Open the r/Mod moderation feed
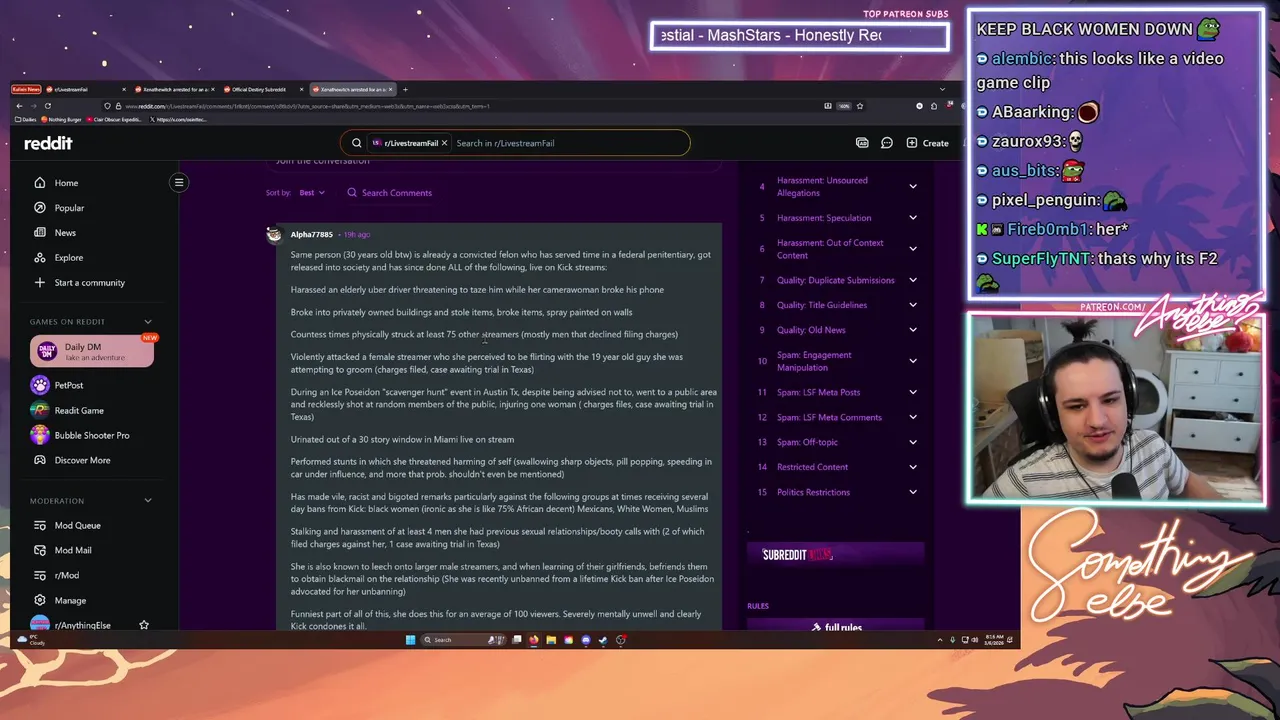This screenshot has height=720, width=1280. (x=57, y=575)
